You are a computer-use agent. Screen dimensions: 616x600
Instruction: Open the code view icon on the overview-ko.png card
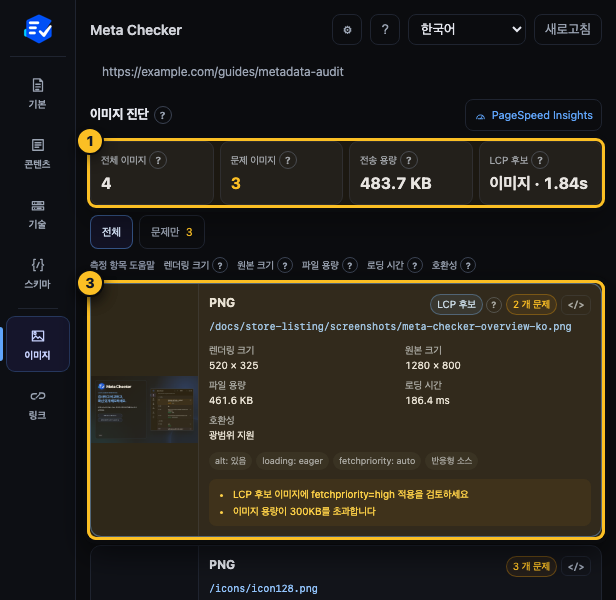[x=576, y=305]
